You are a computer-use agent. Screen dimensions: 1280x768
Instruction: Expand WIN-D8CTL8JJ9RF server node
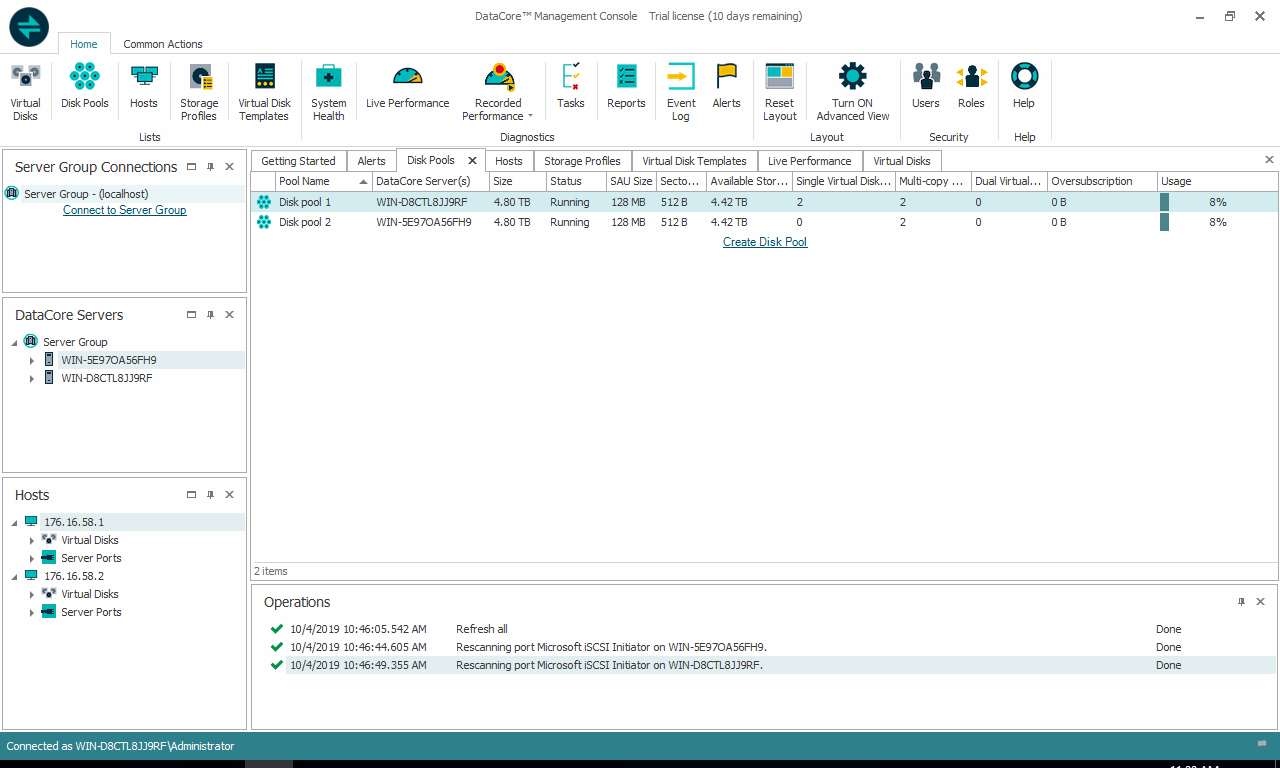pos(32,379)
